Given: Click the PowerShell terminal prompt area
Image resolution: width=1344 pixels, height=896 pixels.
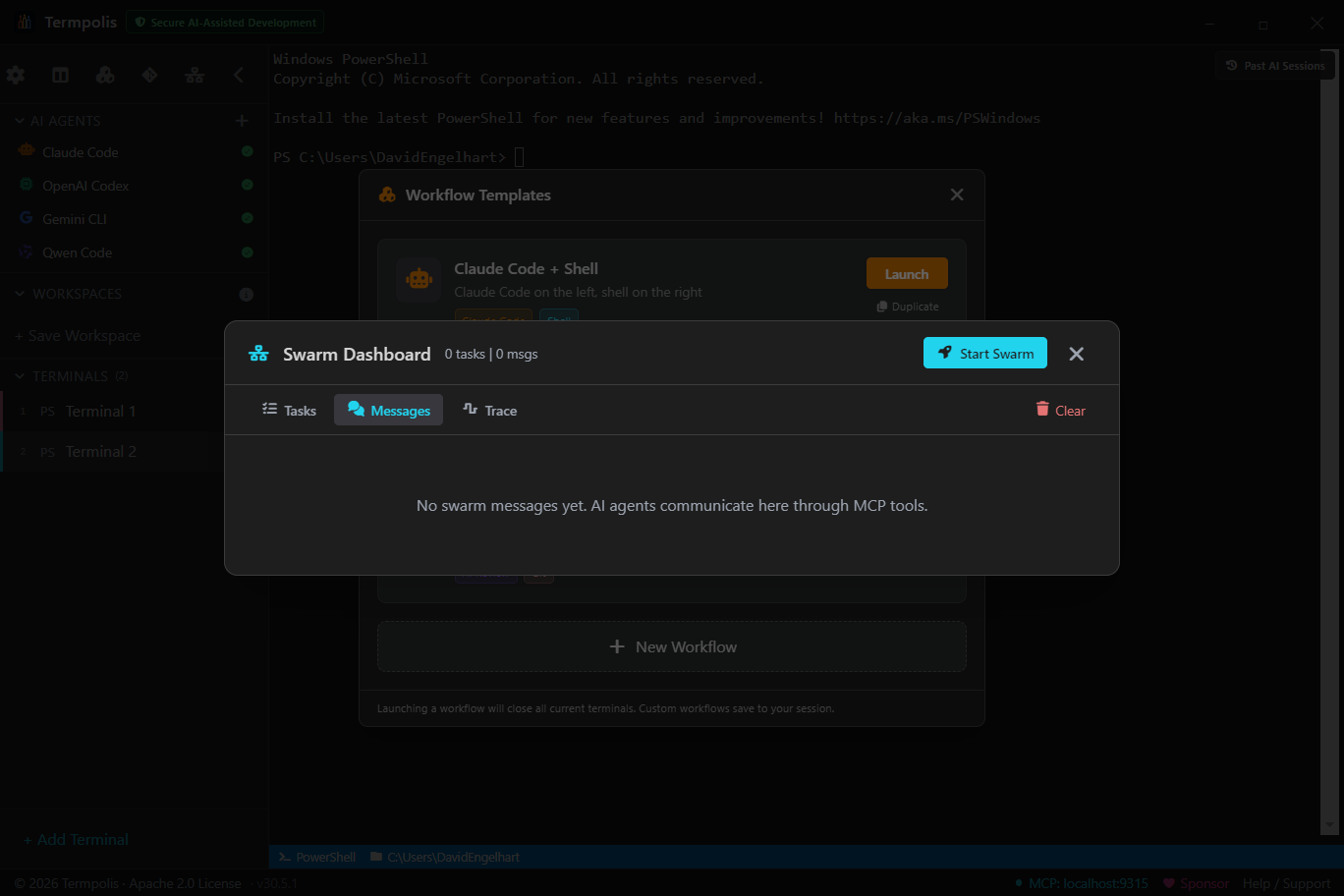Looking at the screenshot, I should [x=399, y=157].
